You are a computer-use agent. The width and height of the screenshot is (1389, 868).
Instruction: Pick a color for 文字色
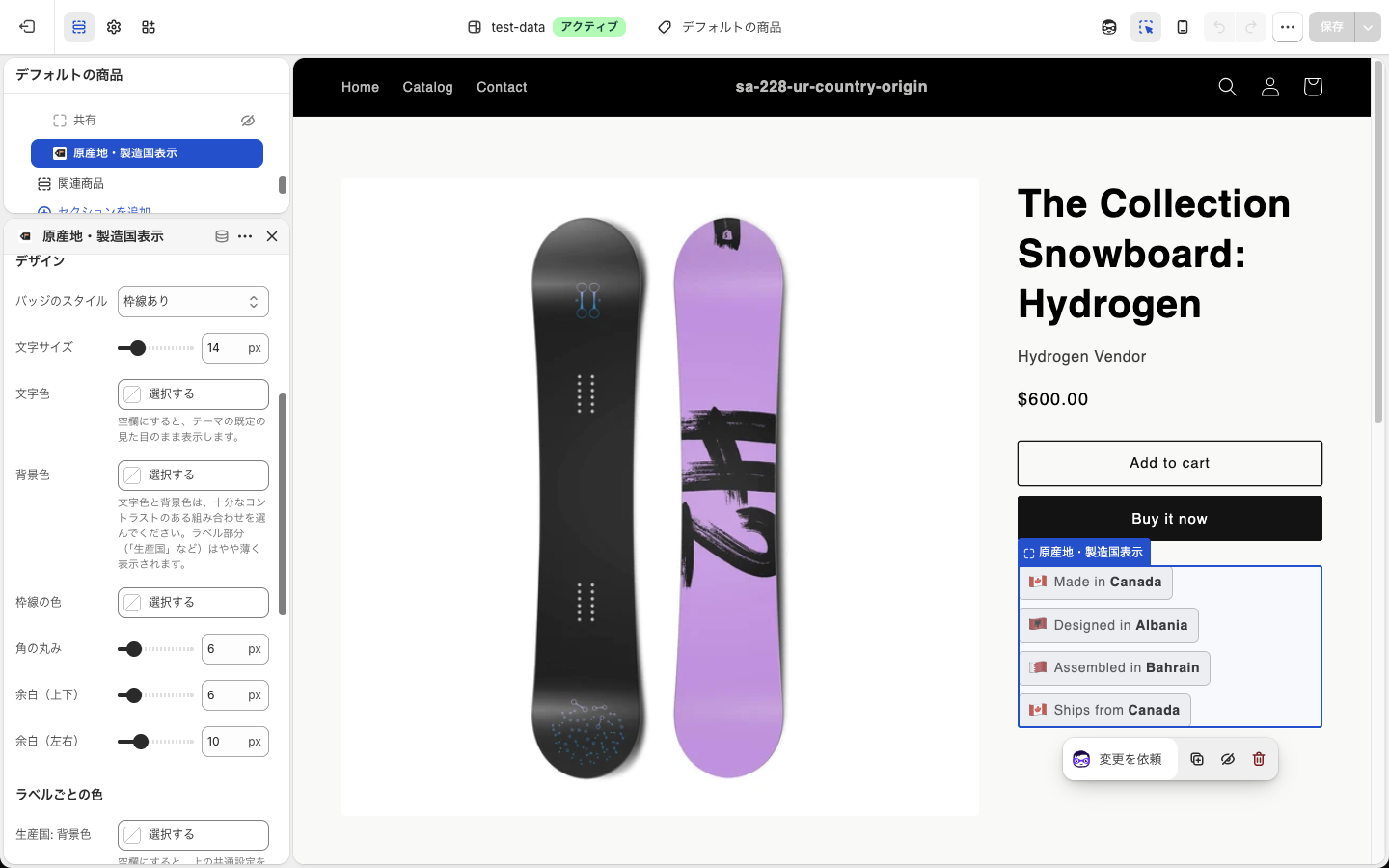(x=193, y=393)
